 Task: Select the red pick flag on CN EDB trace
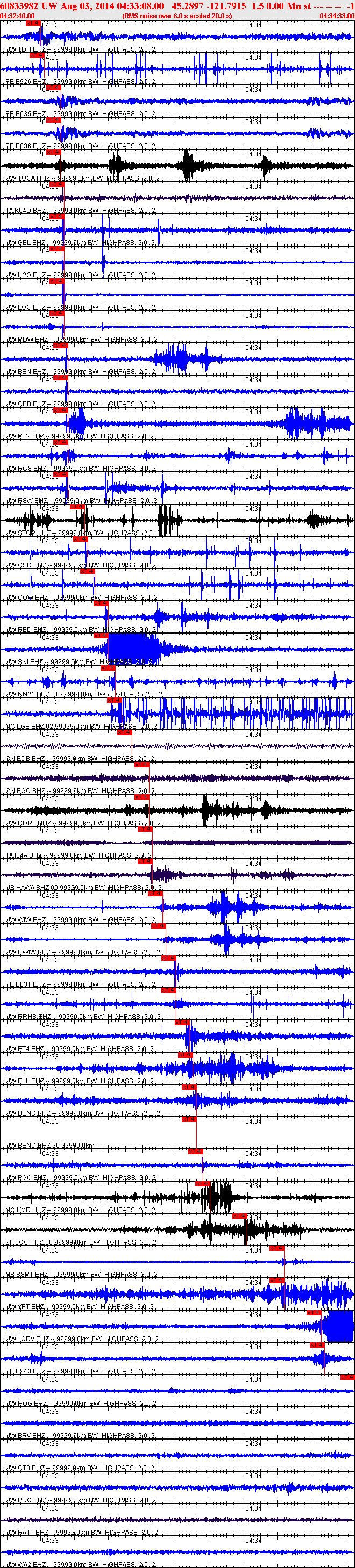tap(124, 732)
